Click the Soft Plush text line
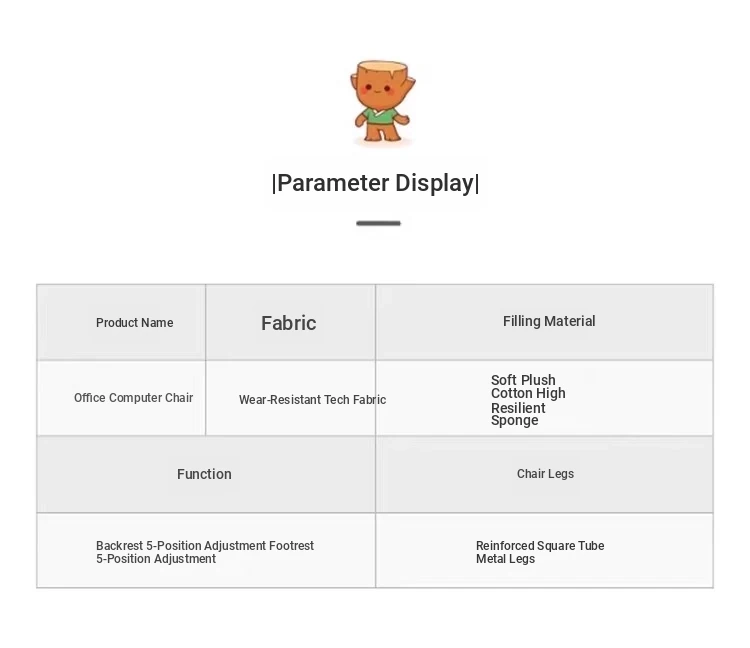The image size is (750, 648). click(523, 380)
